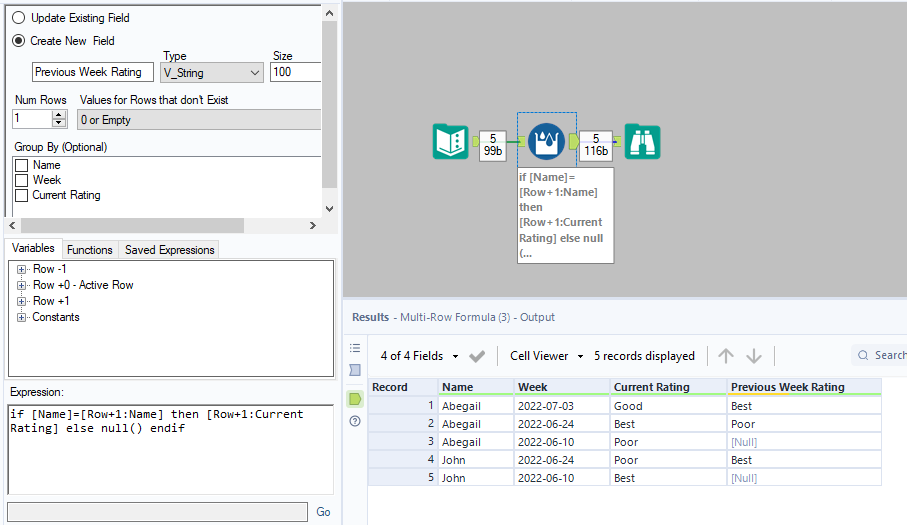Image resolution: width=907 pixels, height=525 pixels.
Task: Click the messages list icon in Results panel
Action: [x=355, y=348]
